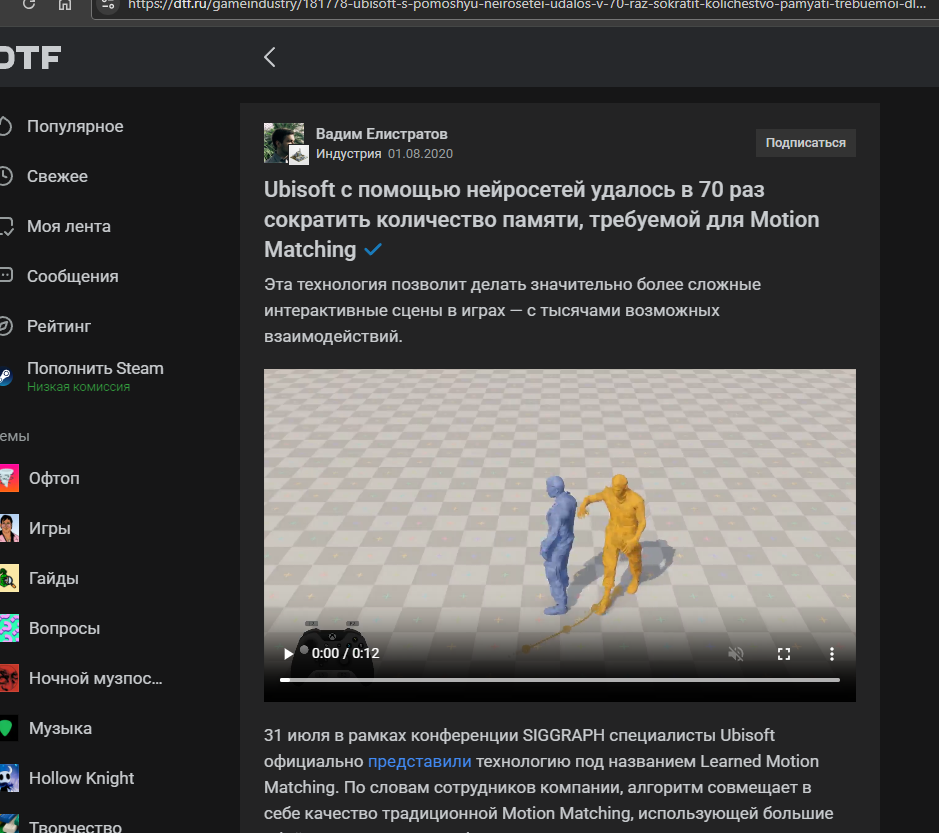Viewport: 939px width, 833px height.
Task: Open the Hollow Knight topic
Action: pyautogui.click(x=81, y=778)
